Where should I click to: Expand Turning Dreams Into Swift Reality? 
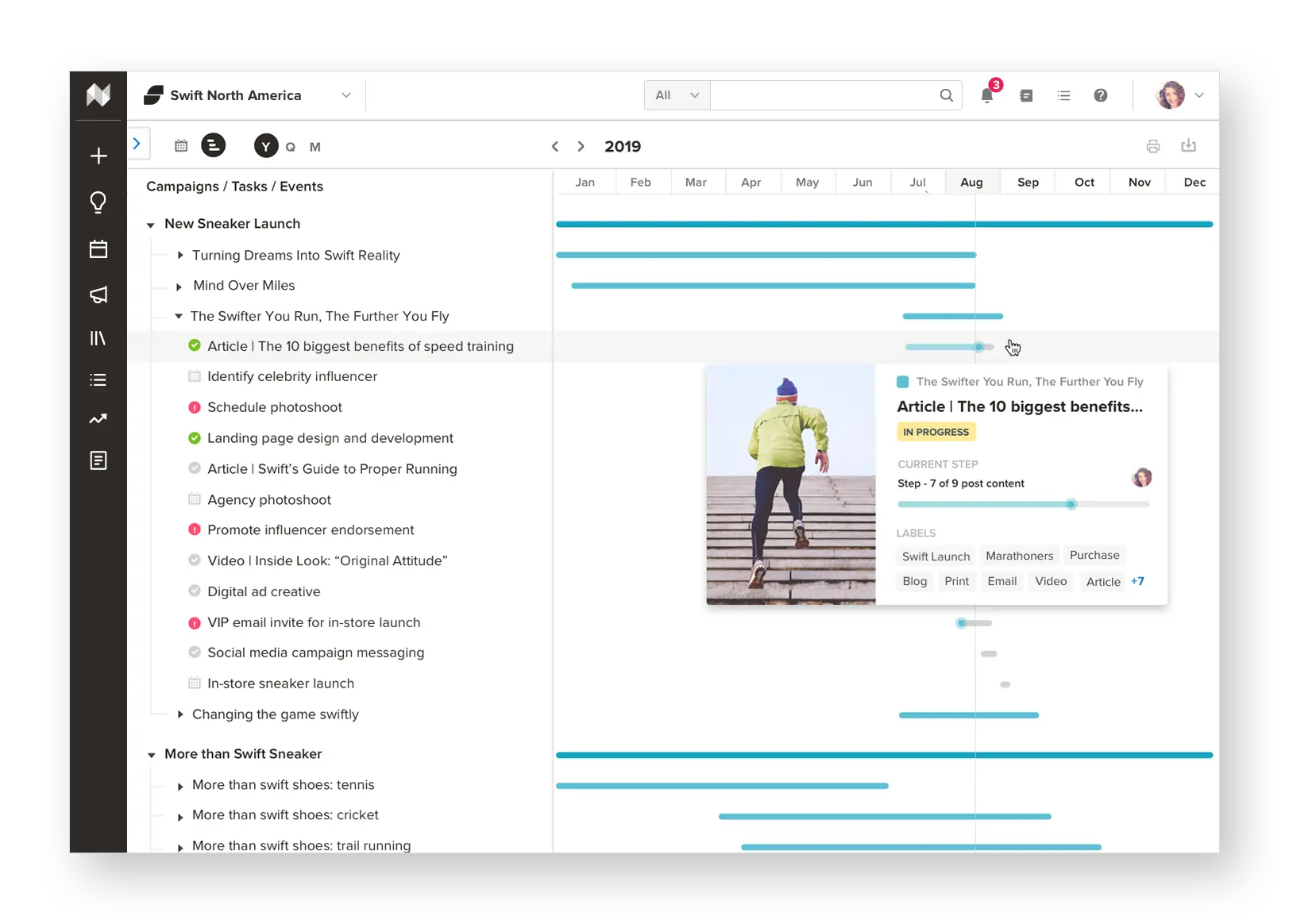[x=180, y=256]
